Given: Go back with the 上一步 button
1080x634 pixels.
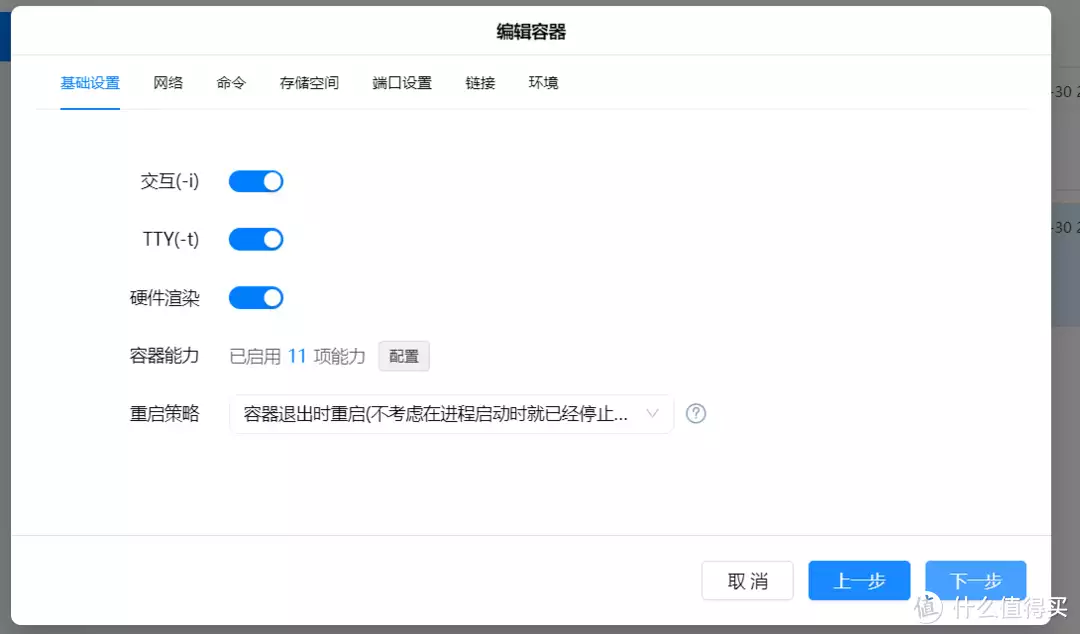Looking at the screenshot, I should click(859, 581).
